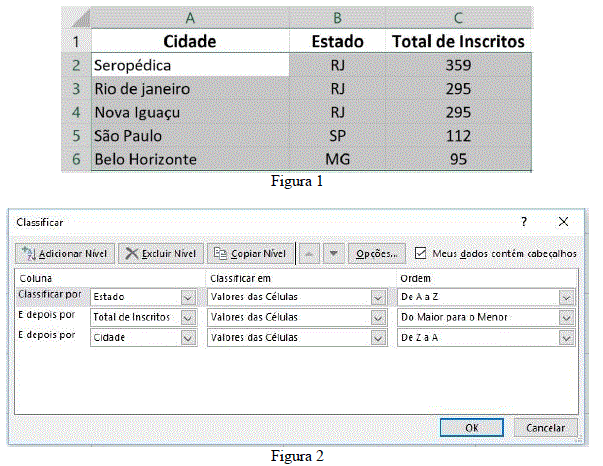Click the Total de Inscritos header cell
Screen dimensions: 603x466
point(458,42)
